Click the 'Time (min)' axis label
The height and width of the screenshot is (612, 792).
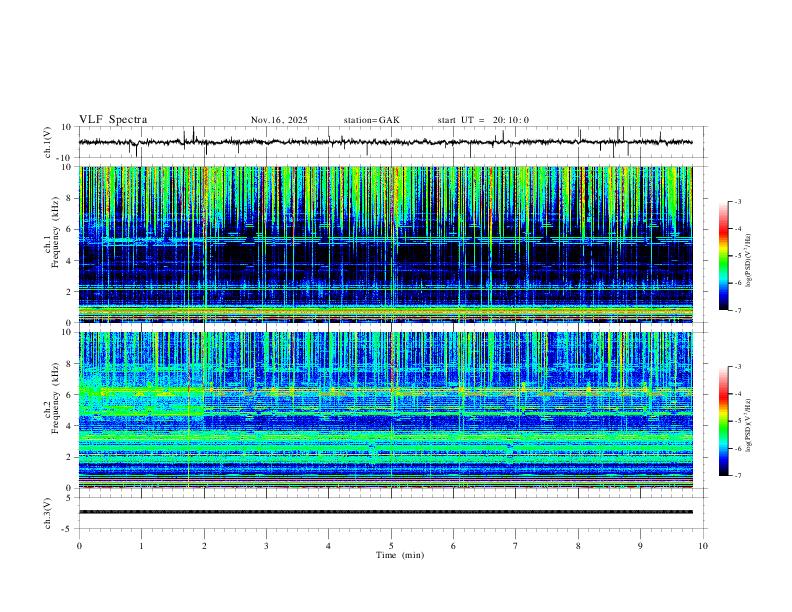click(400, 555)
